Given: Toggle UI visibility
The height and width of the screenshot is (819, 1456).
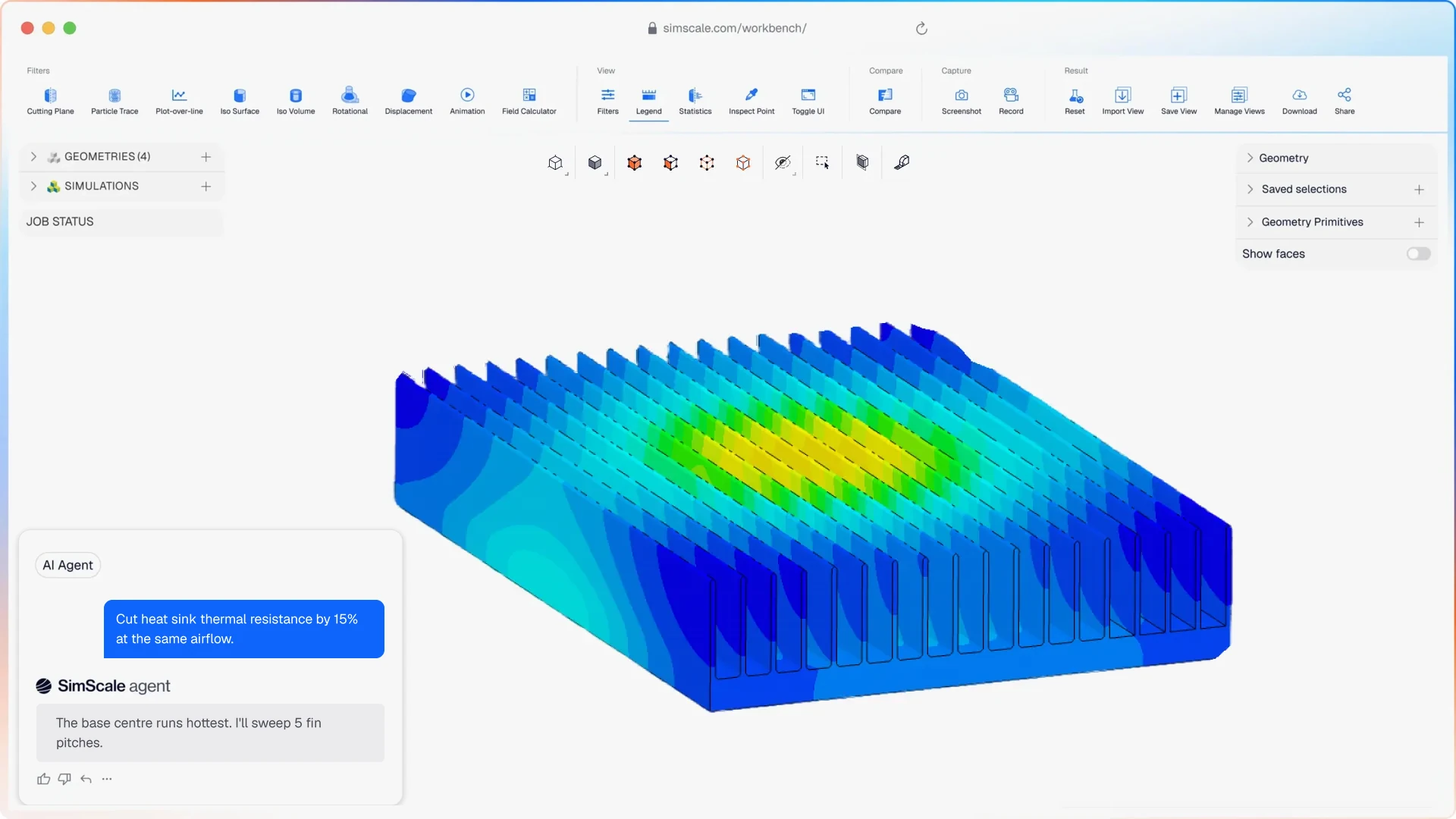Looking at the screenshot, I should coord(808,101).
